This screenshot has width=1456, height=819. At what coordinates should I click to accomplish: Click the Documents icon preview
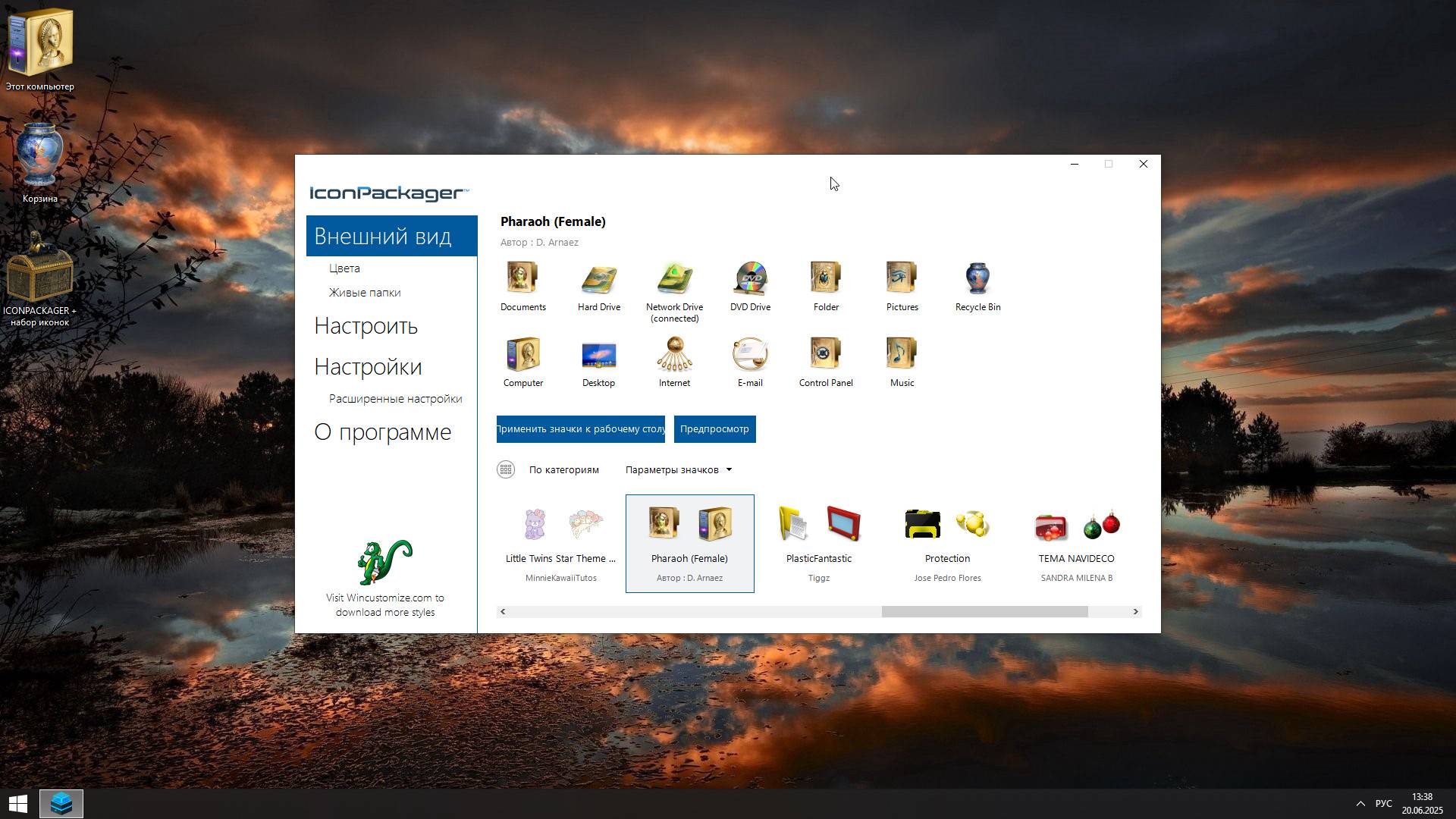(x=523, y=278)
